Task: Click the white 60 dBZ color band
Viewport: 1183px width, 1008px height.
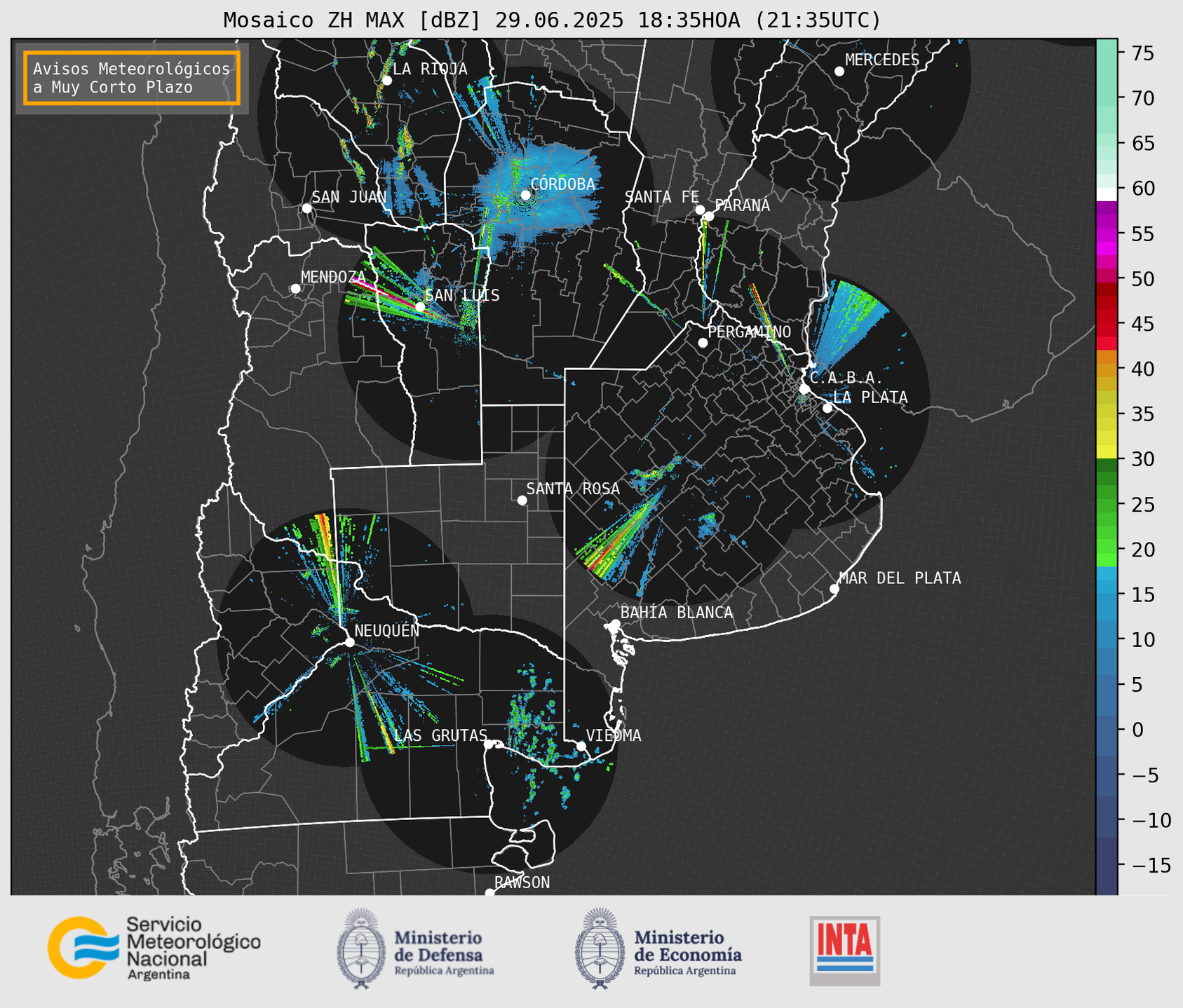Action: (1107, 194)
